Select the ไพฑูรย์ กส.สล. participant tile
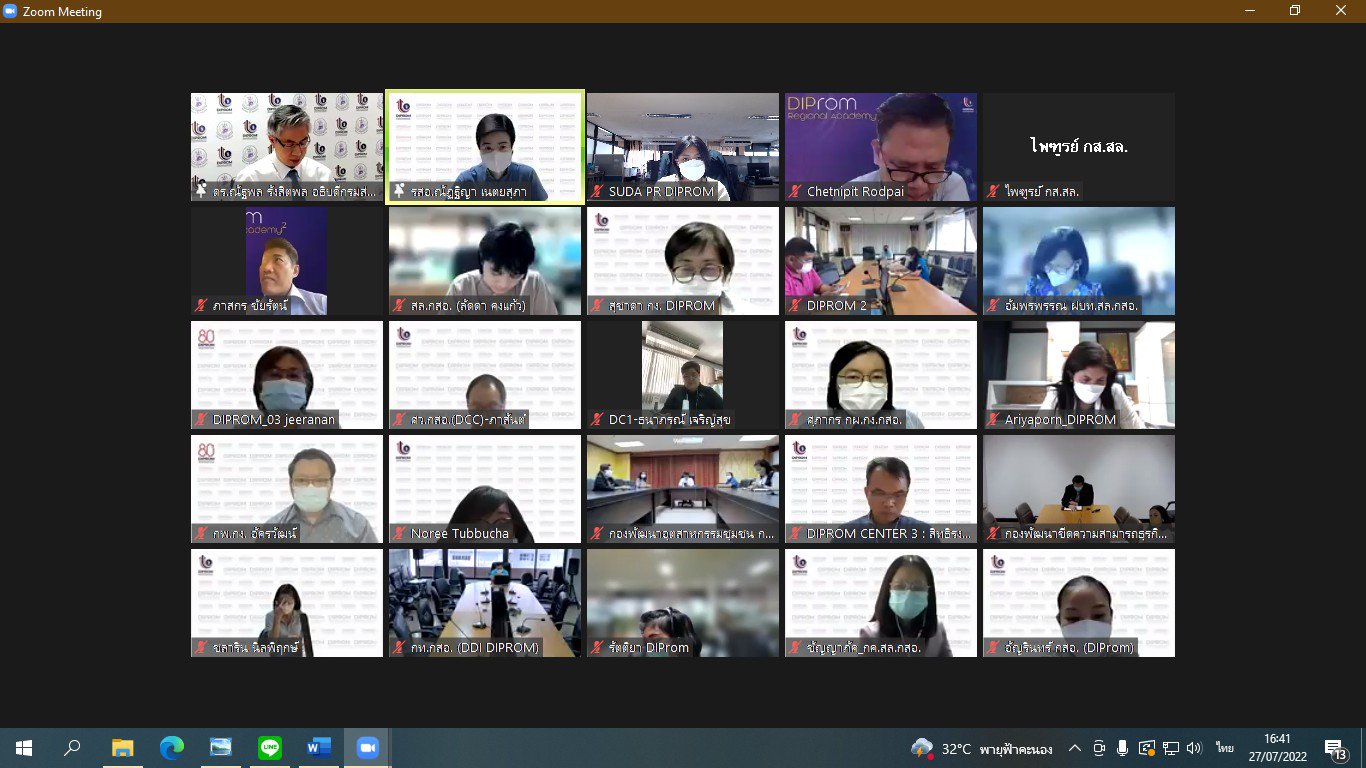 click(x=1079, y=147)
